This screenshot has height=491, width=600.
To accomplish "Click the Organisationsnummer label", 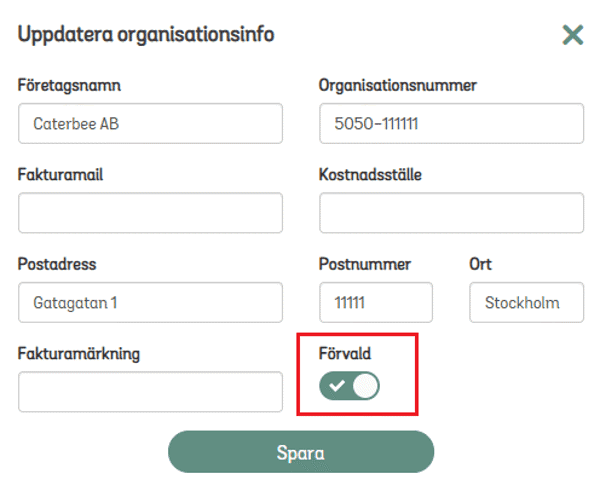I will [397, 85].
